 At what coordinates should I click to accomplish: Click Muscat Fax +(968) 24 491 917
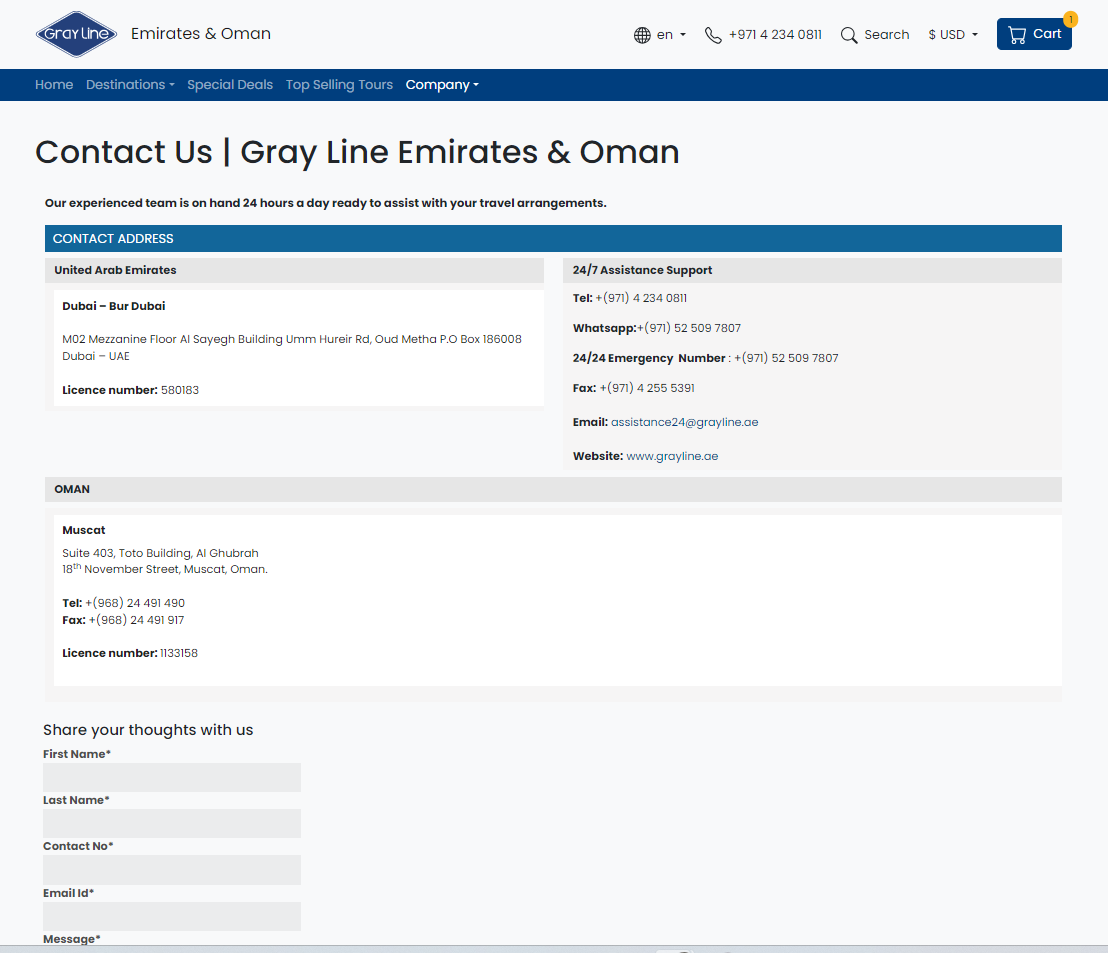click(123, 620)
